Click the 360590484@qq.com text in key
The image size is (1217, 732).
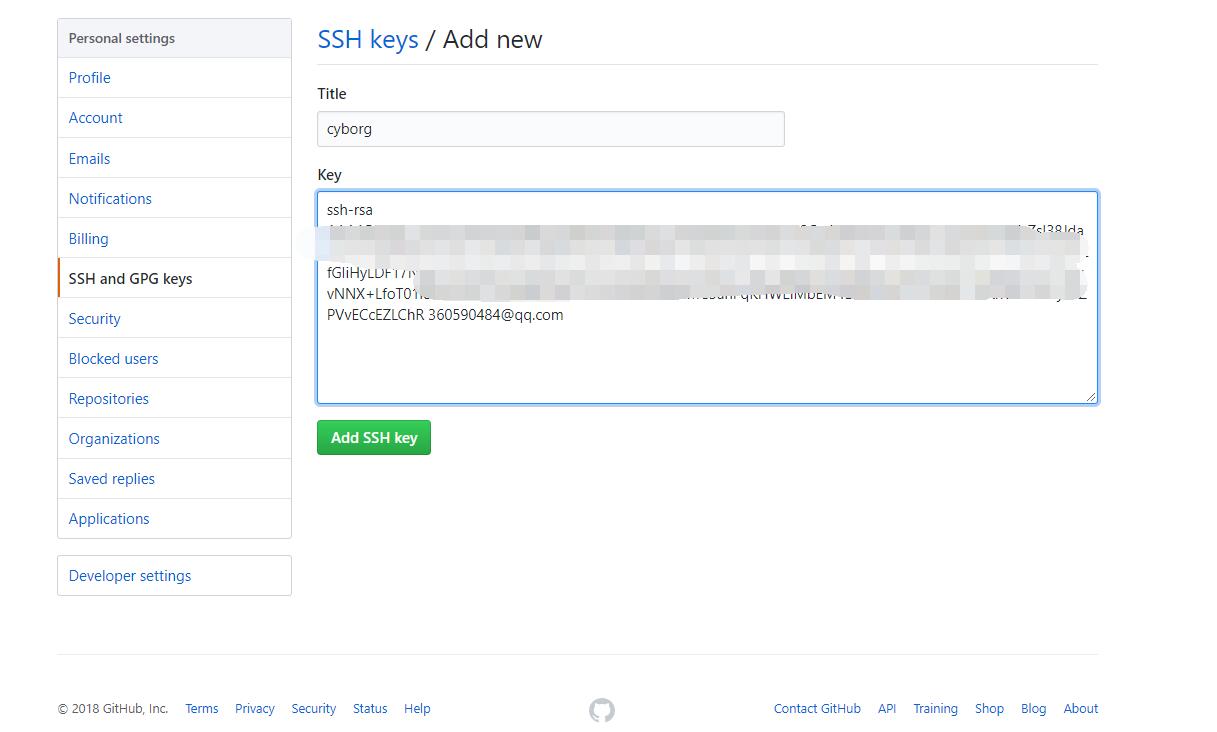496,315
